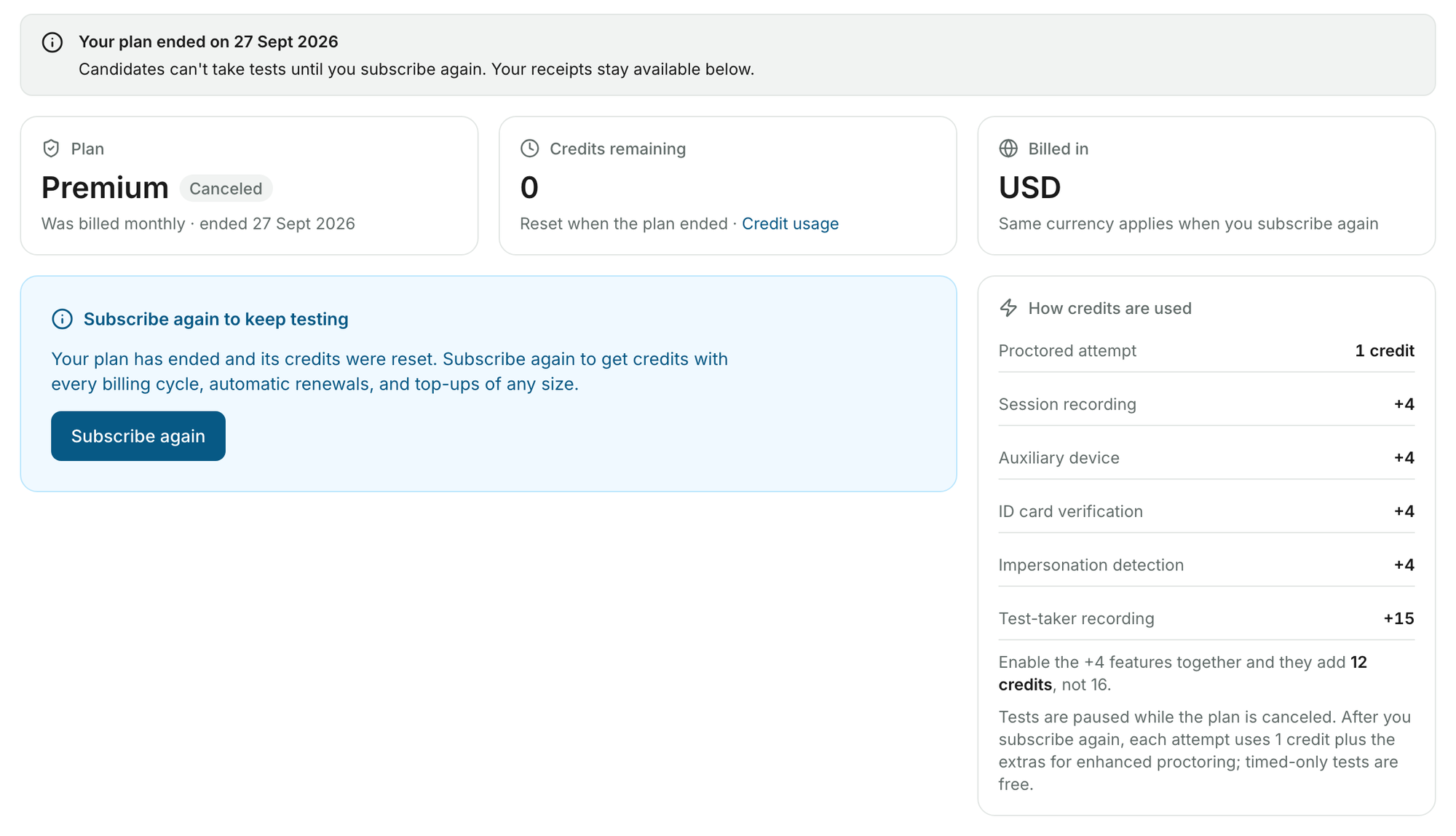Click the 'Reset when the plan ended' text
This screenshot has width=1456, height=836.
point(624,224)
